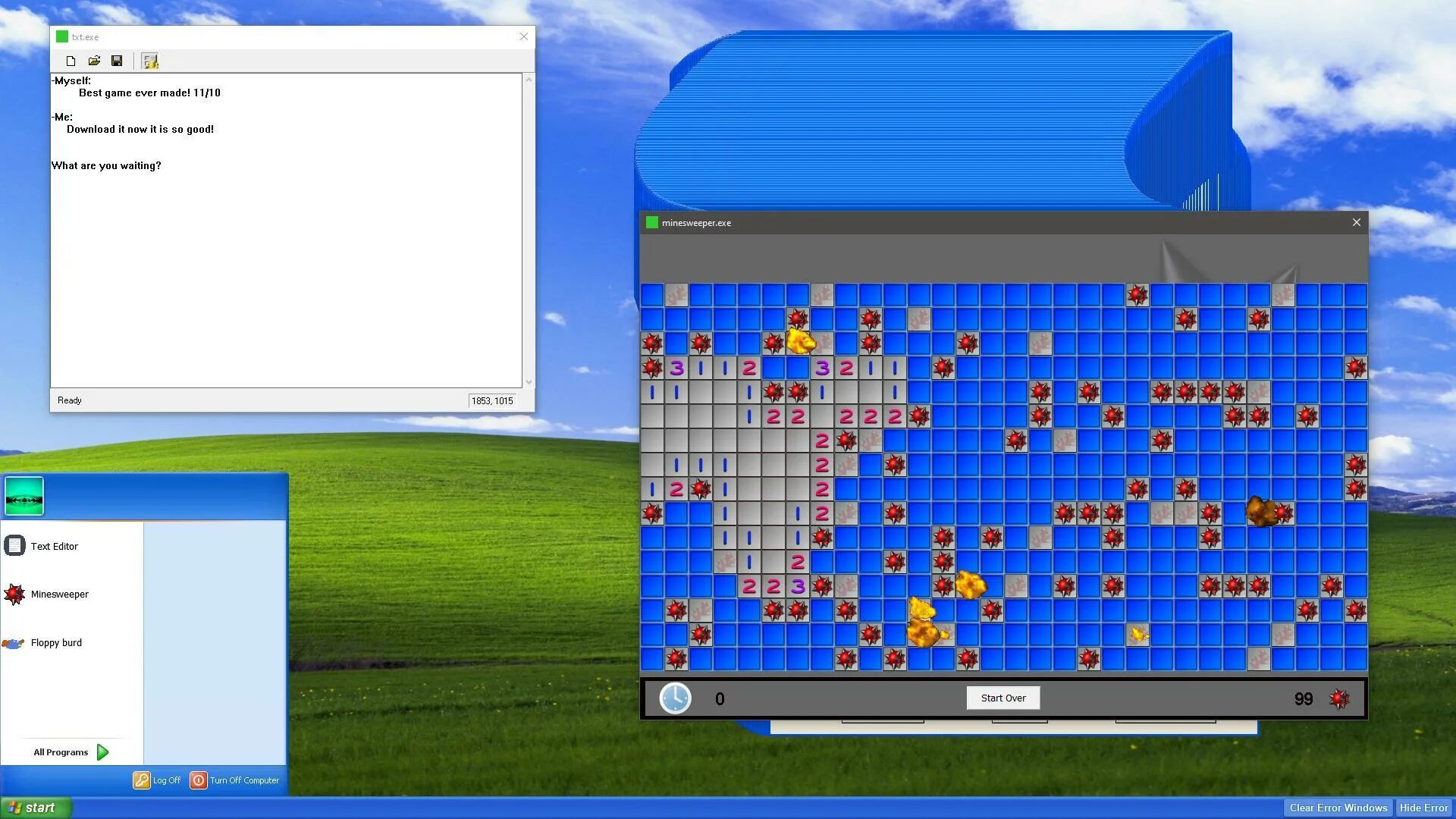Click the save icon in txt.exe toolbar
This screenshot has width=1456, height=819.
pos(117,61)
